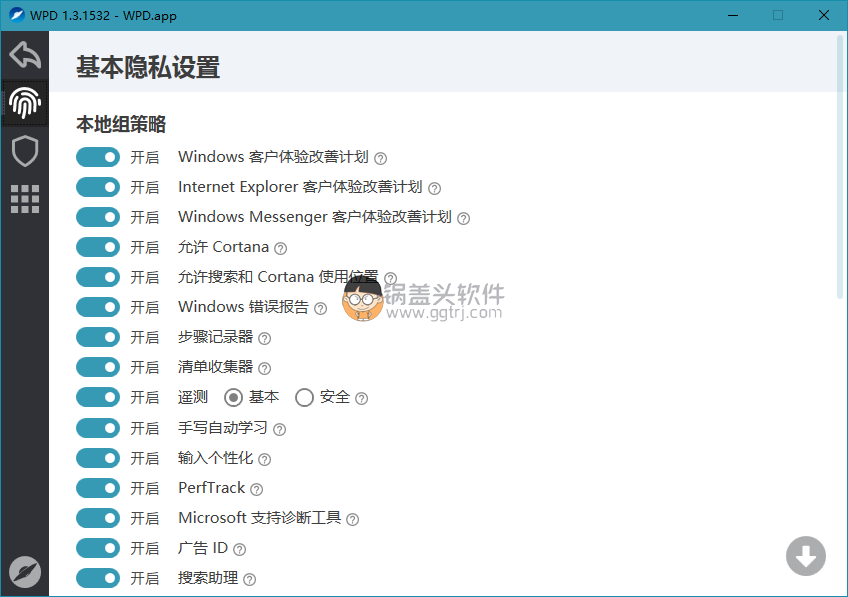This screenshot has width=848, height=597.
Task: Disable the PerfTrack switch
Action: point(98,488)
